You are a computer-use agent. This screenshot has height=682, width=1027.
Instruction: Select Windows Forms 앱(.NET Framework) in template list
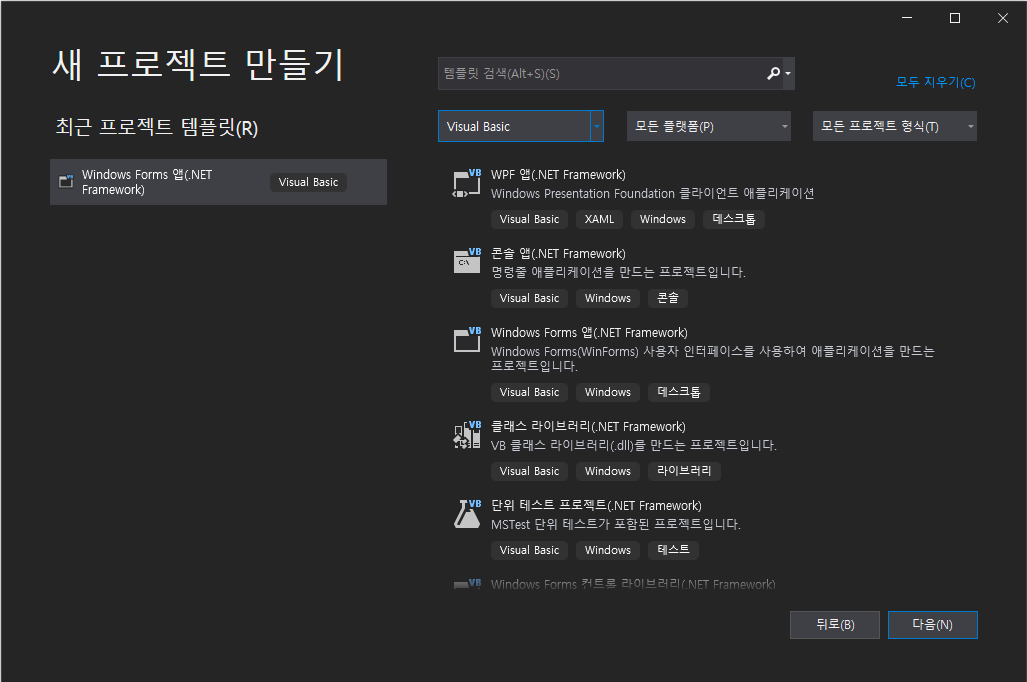(x=589, y=333)
